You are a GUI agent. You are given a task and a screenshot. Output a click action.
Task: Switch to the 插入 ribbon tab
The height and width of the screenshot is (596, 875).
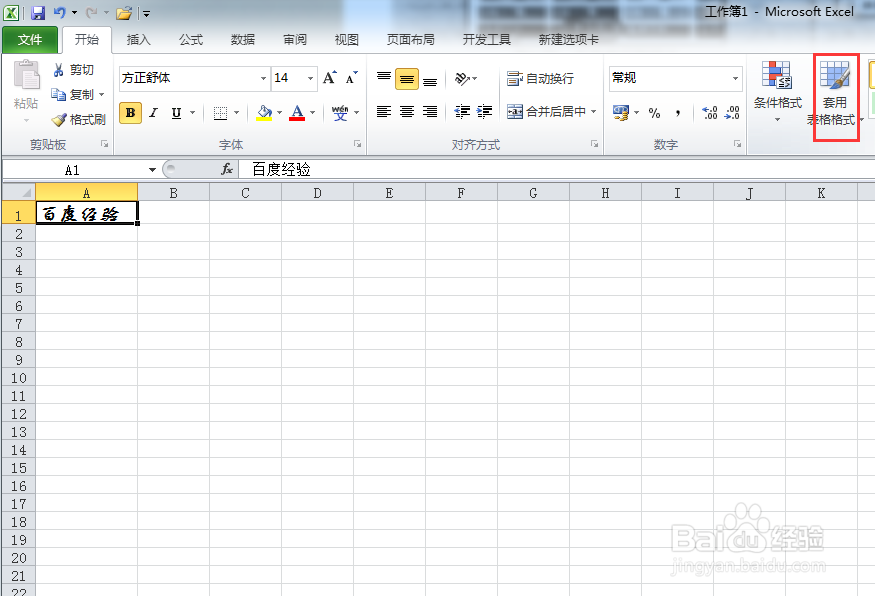(138, 40)
